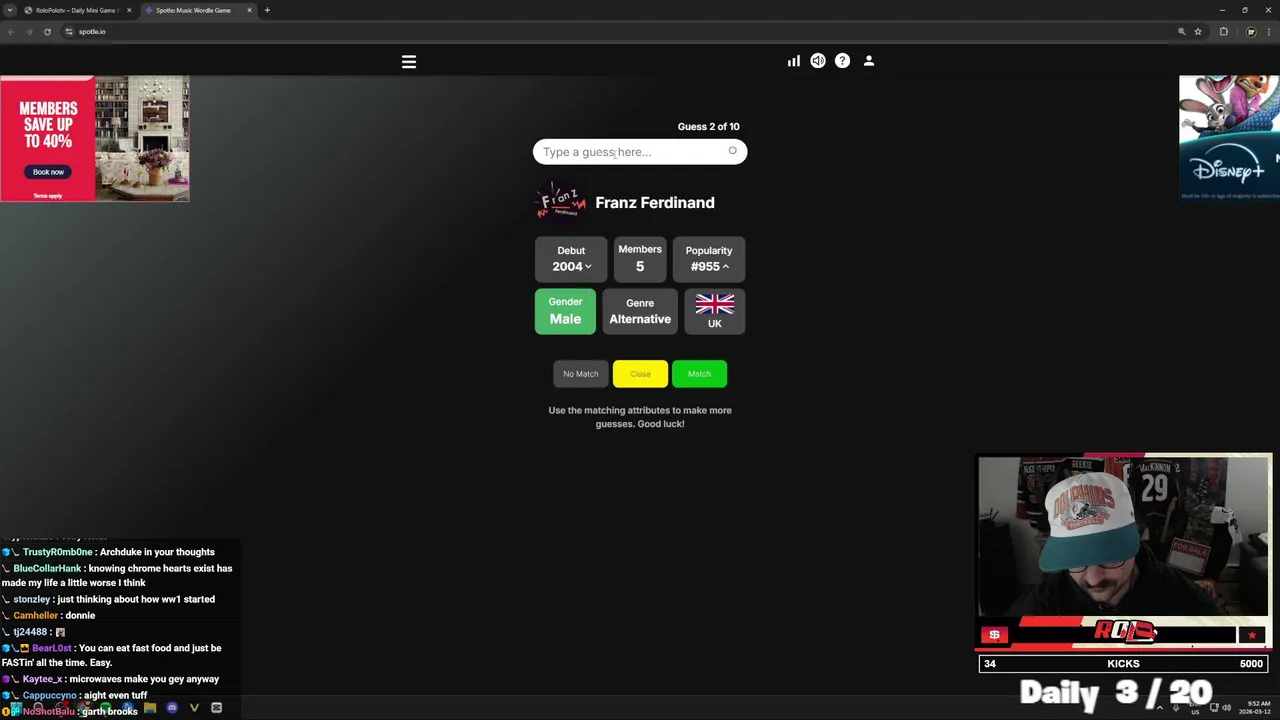Close the Spotle browser tab

point(249,10)
